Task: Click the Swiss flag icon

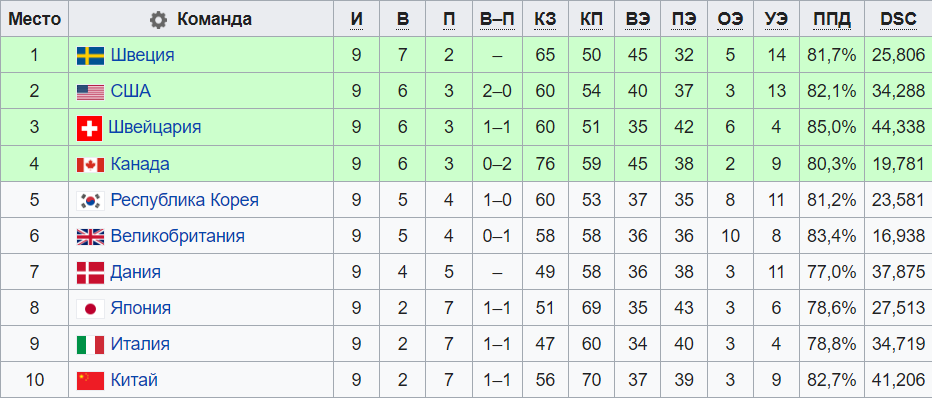Action: click(x=91, y=128)
